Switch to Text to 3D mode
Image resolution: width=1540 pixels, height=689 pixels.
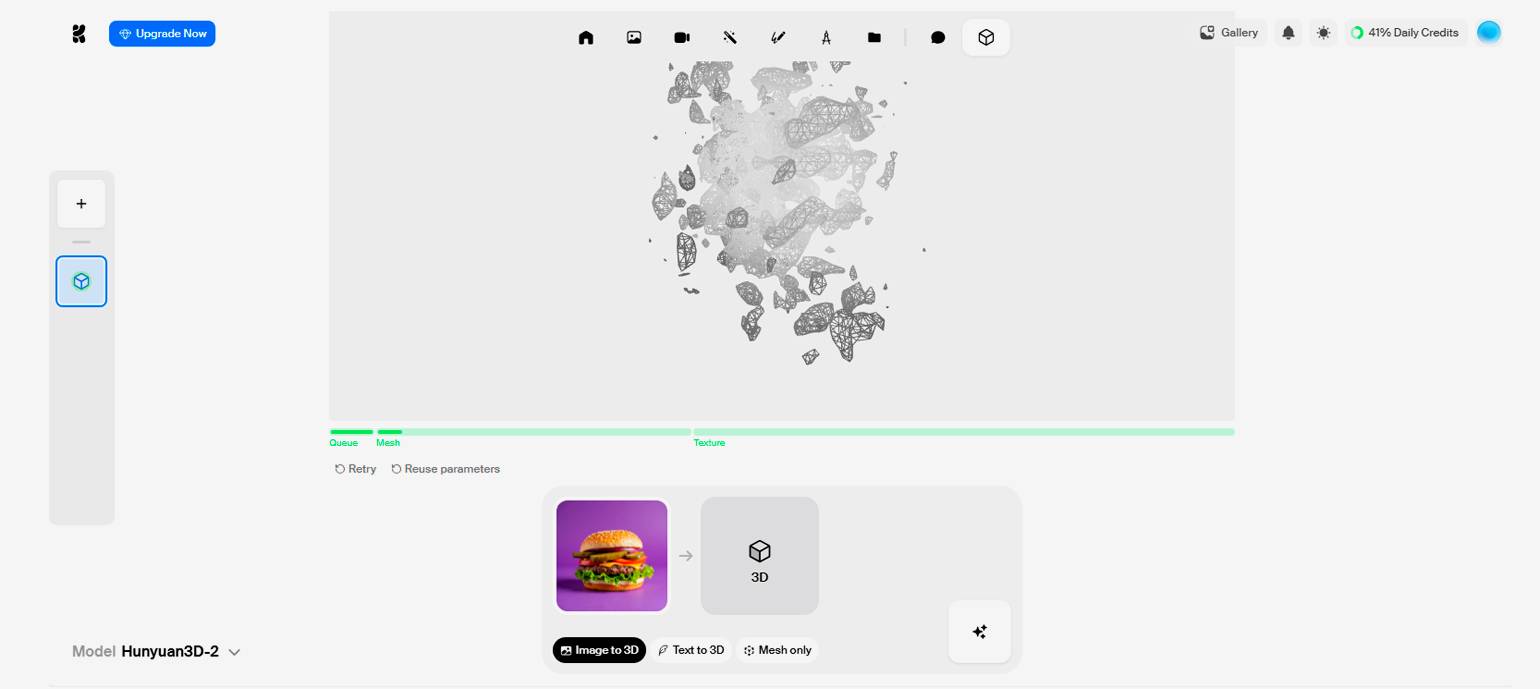pyautogui.click(x=691, y=650)
